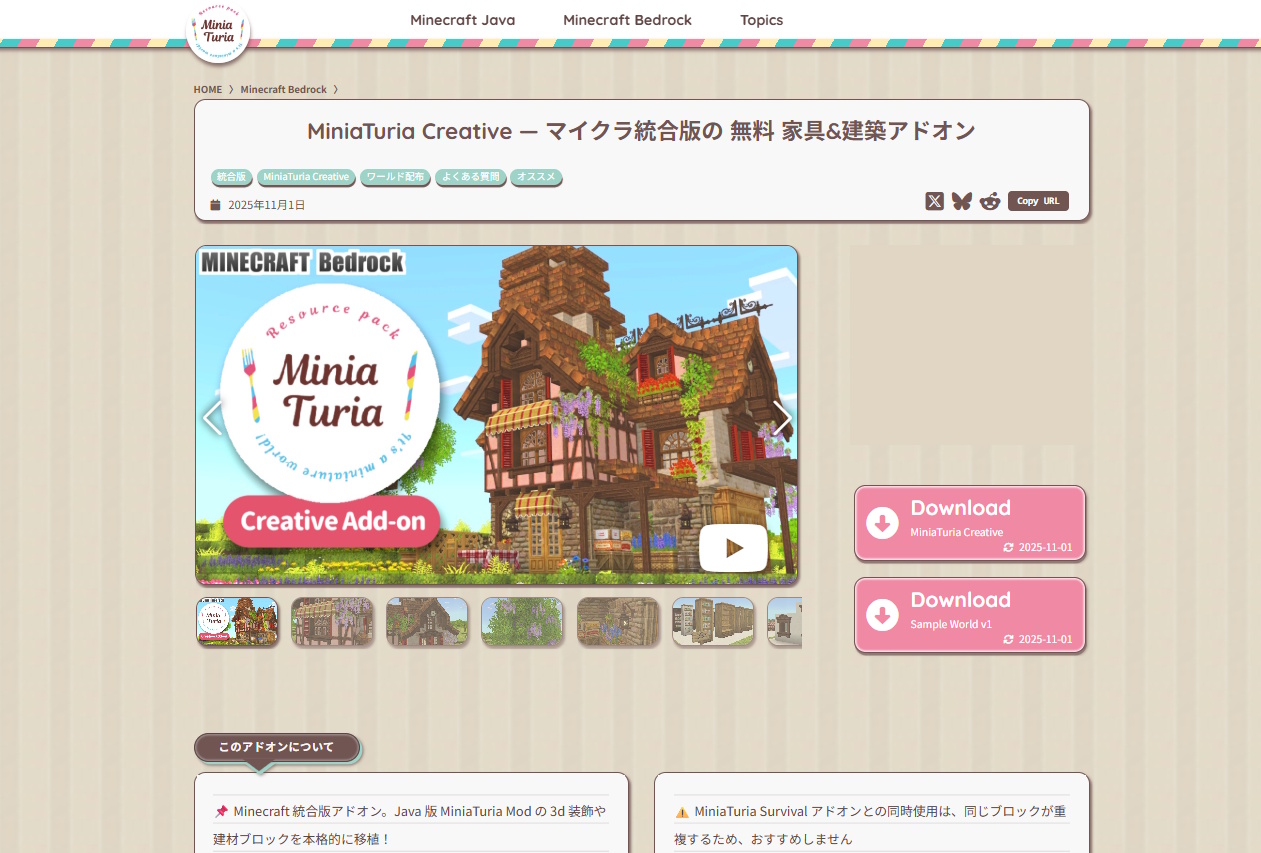Go to the HOME breadcrumb
1261x853 pixels.
coord(208,89)
